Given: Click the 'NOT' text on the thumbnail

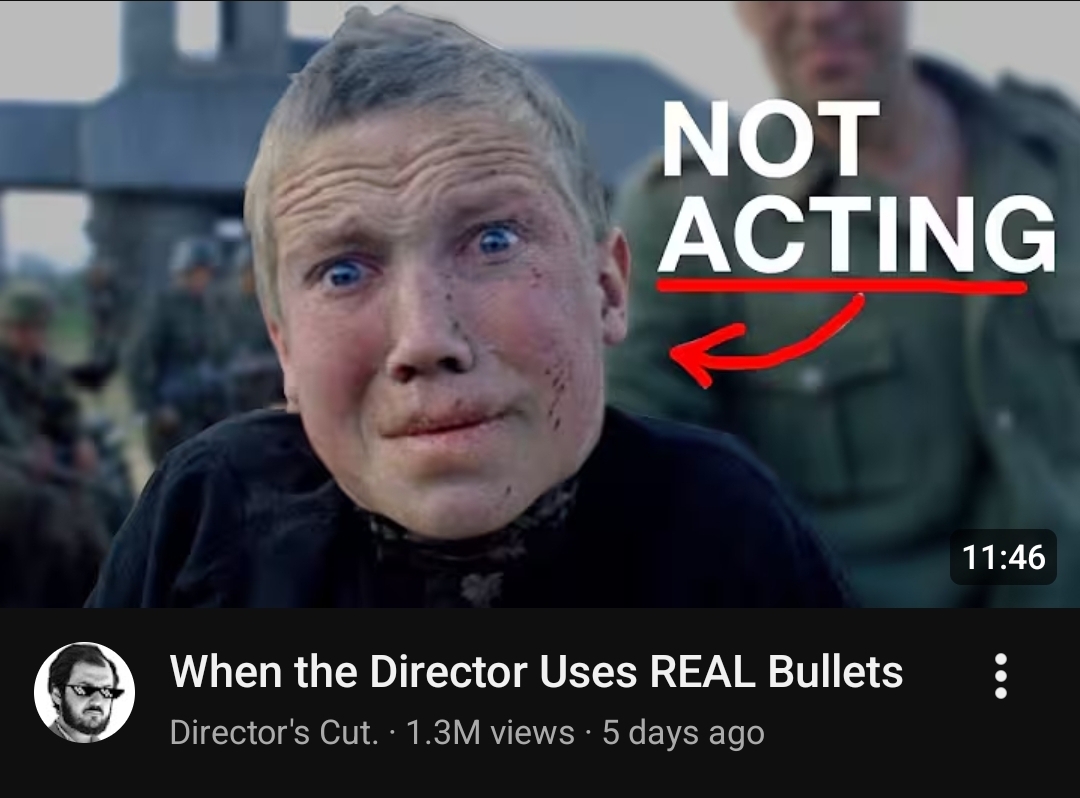Looking at the screenshot, I should pyautogui.click(x=770, y=138).
